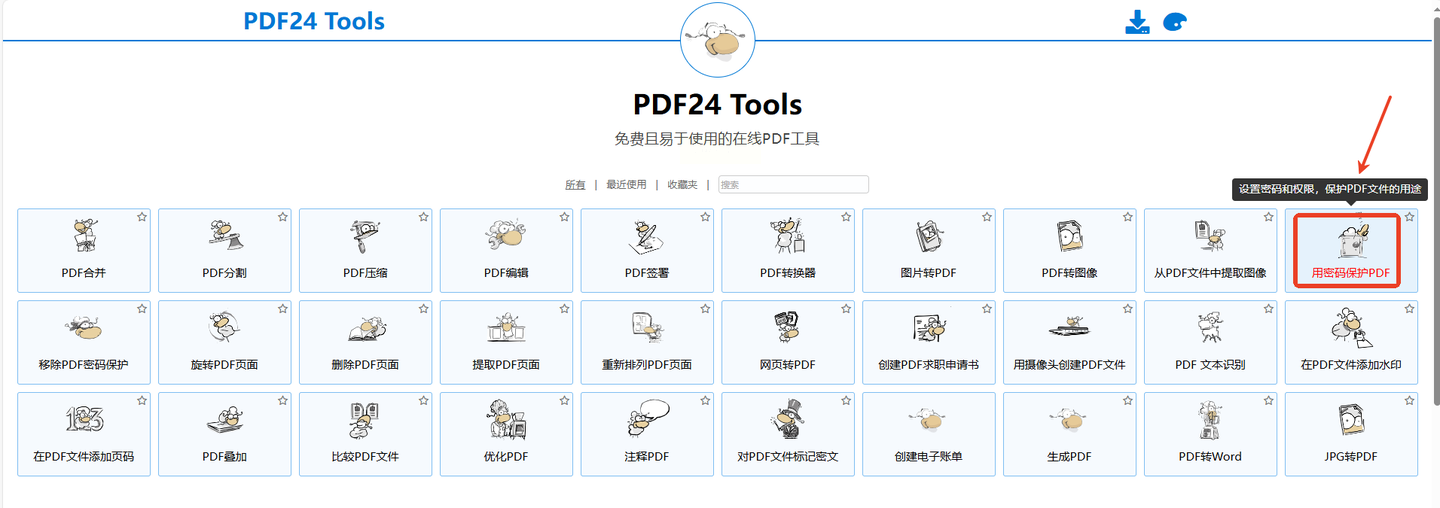This screenshot has height=508, width=1440.
Task: Select the 所有 filter tab
Action: 575,185
